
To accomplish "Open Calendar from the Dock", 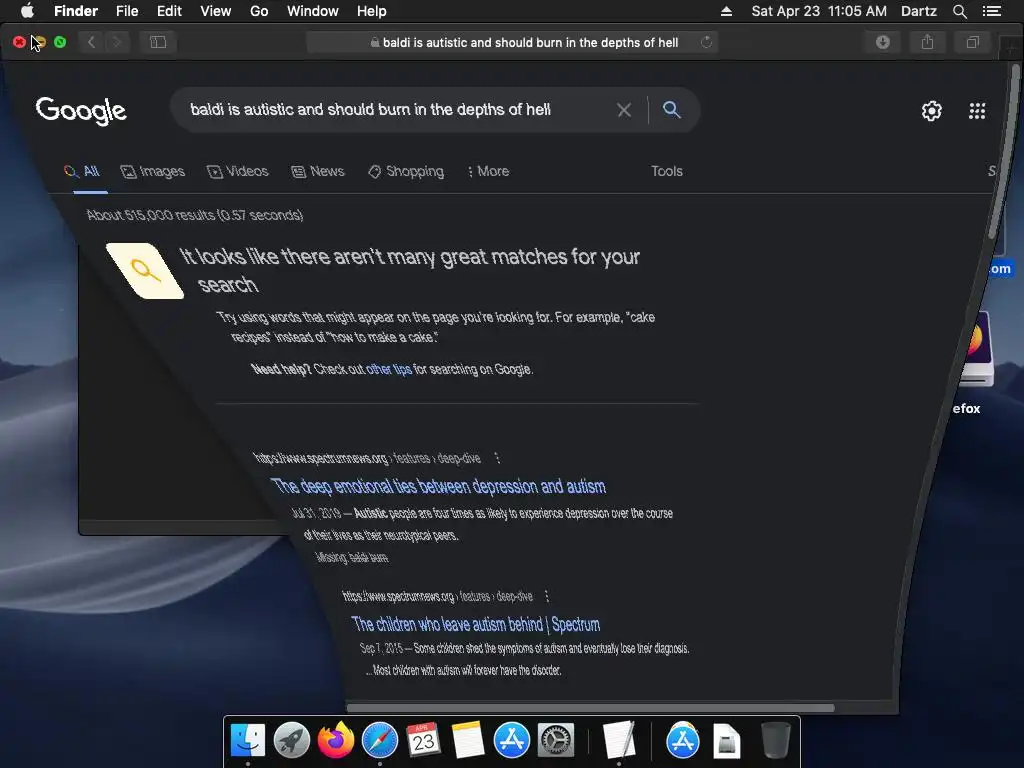I will click(x=423, y=741).
